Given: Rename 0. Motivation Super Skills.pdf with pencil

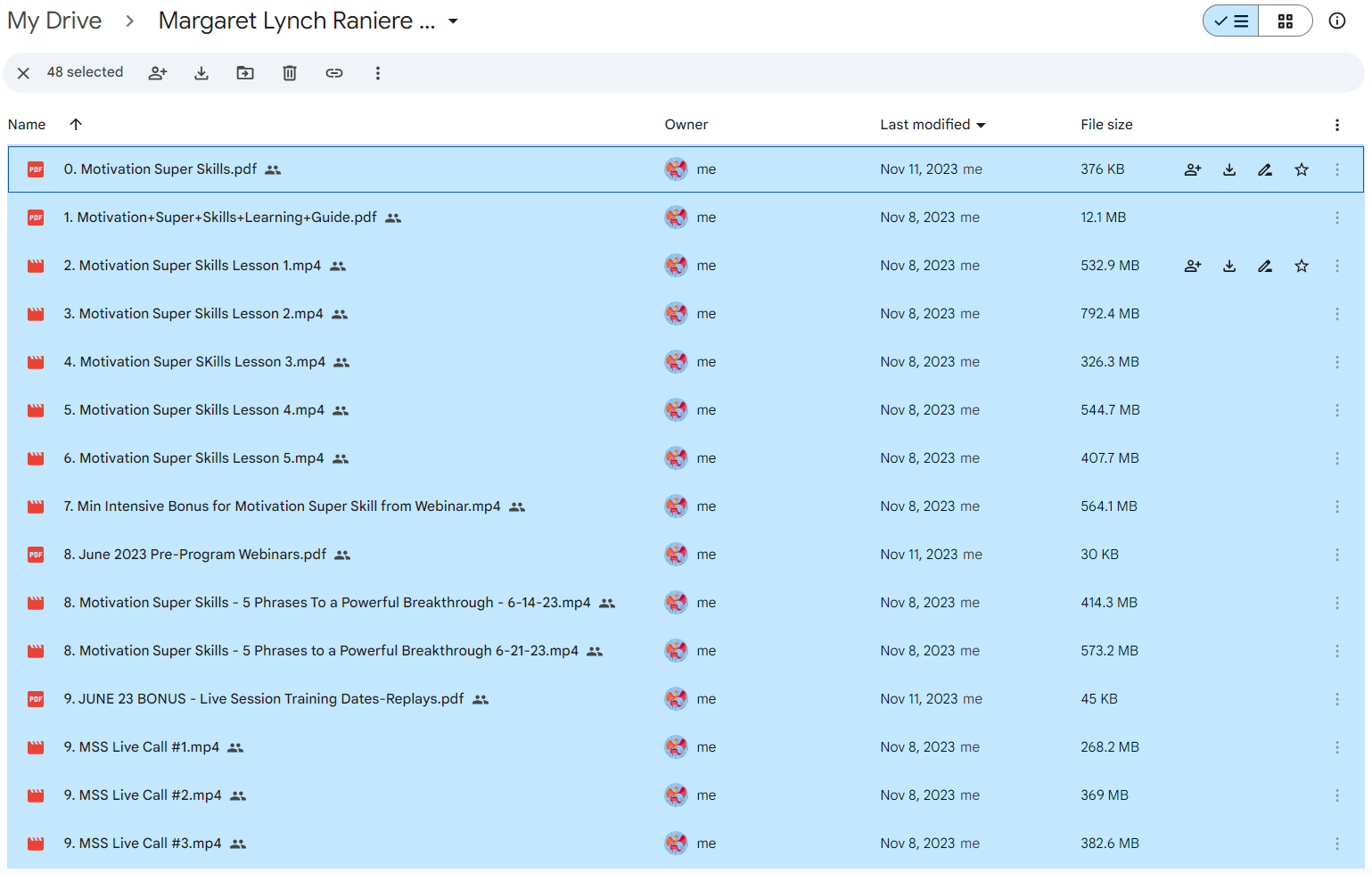Looking at the screenshot, I should pyautogui.click(x=1265, y=169).
